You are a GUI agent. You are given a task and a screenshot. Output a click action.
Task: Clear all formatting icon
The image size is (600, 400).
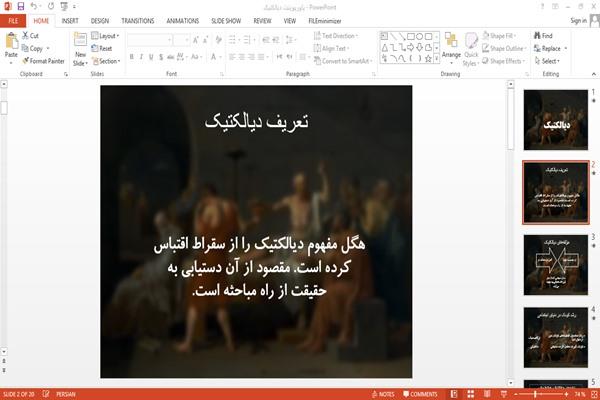218,40
